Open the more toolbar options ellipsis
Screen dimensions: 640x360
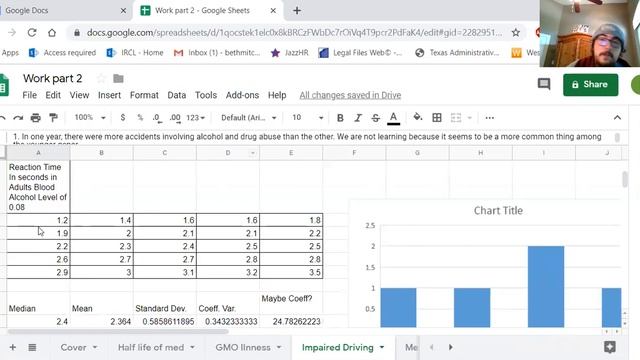489,118
